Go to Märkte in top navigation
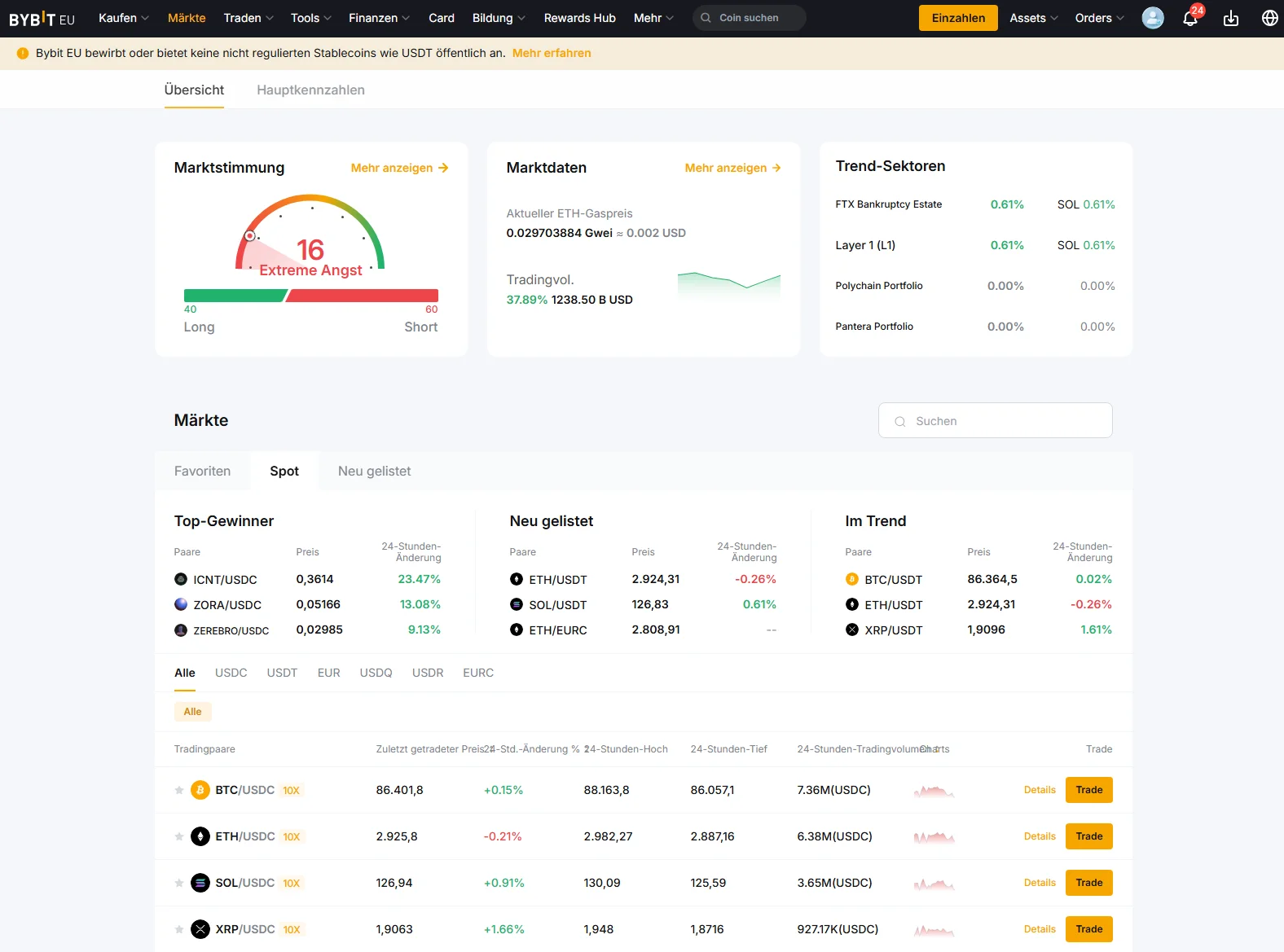This screenshot has width=1284, height=952. 187,18
